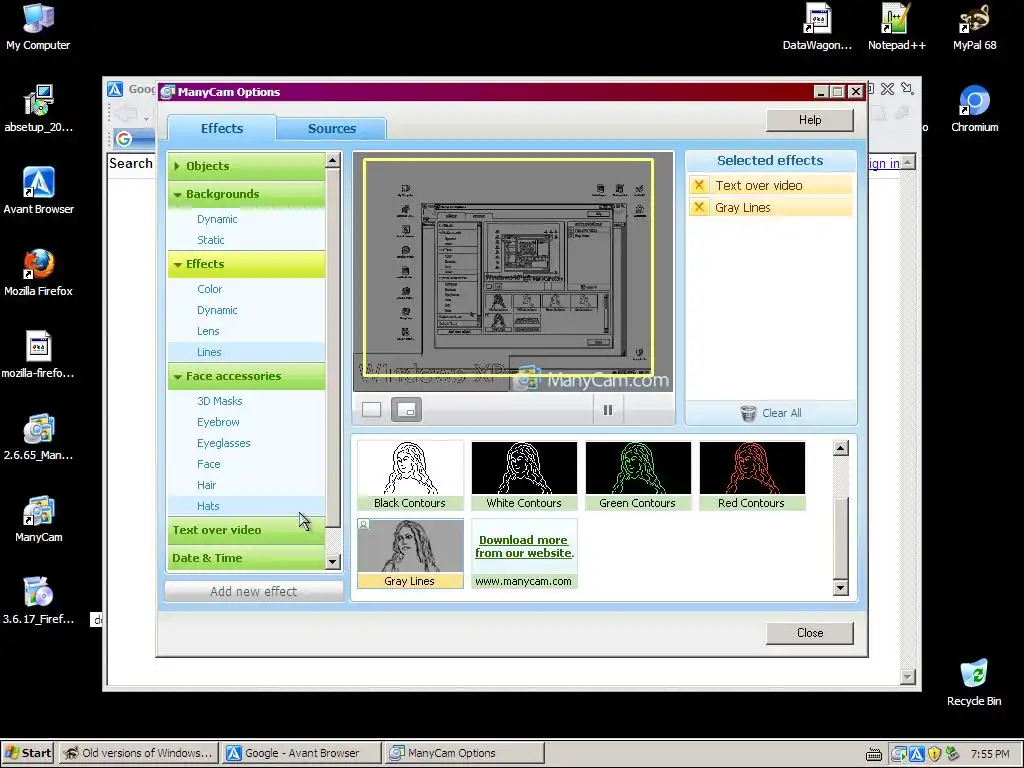Screen dimensions: 1024x768
Task: Open My Computer desktop icon
Action: 38,27
